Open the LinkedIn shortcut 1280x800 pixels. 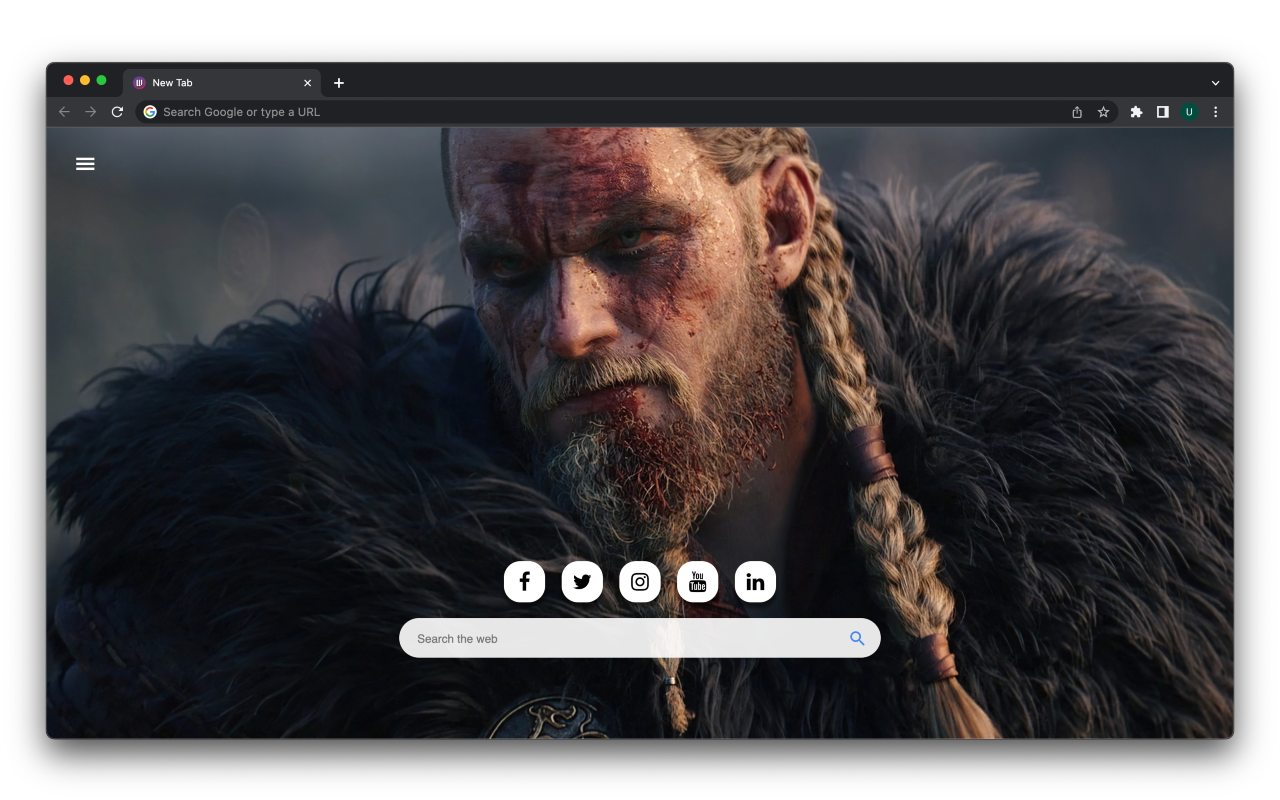[x=755, y=582]
